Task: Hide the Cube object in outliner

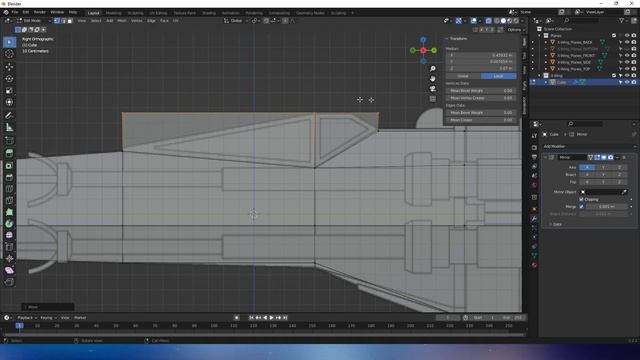Action: [627, 82]
